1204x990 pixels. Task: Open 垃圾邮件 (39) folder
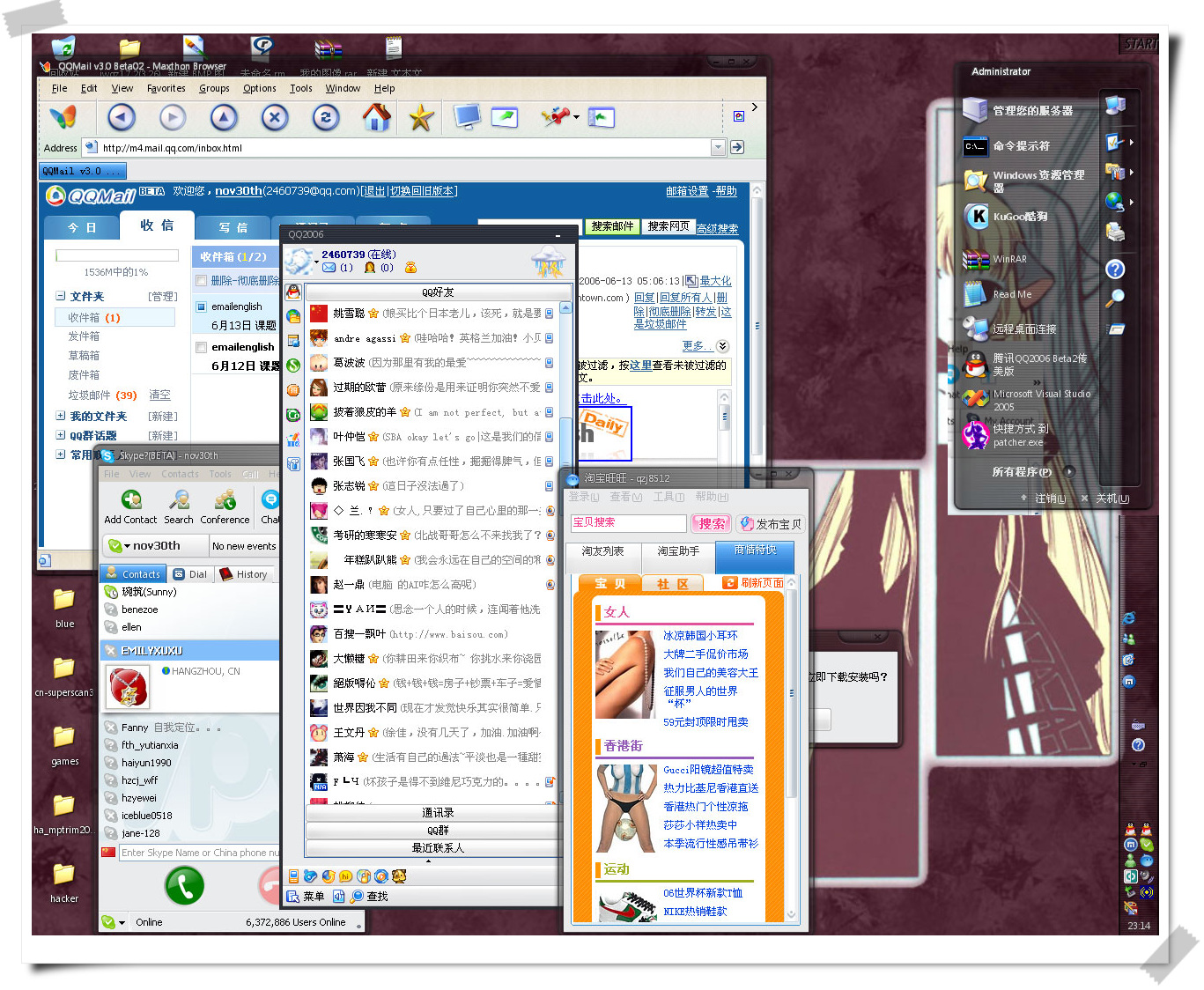[102, 395]
